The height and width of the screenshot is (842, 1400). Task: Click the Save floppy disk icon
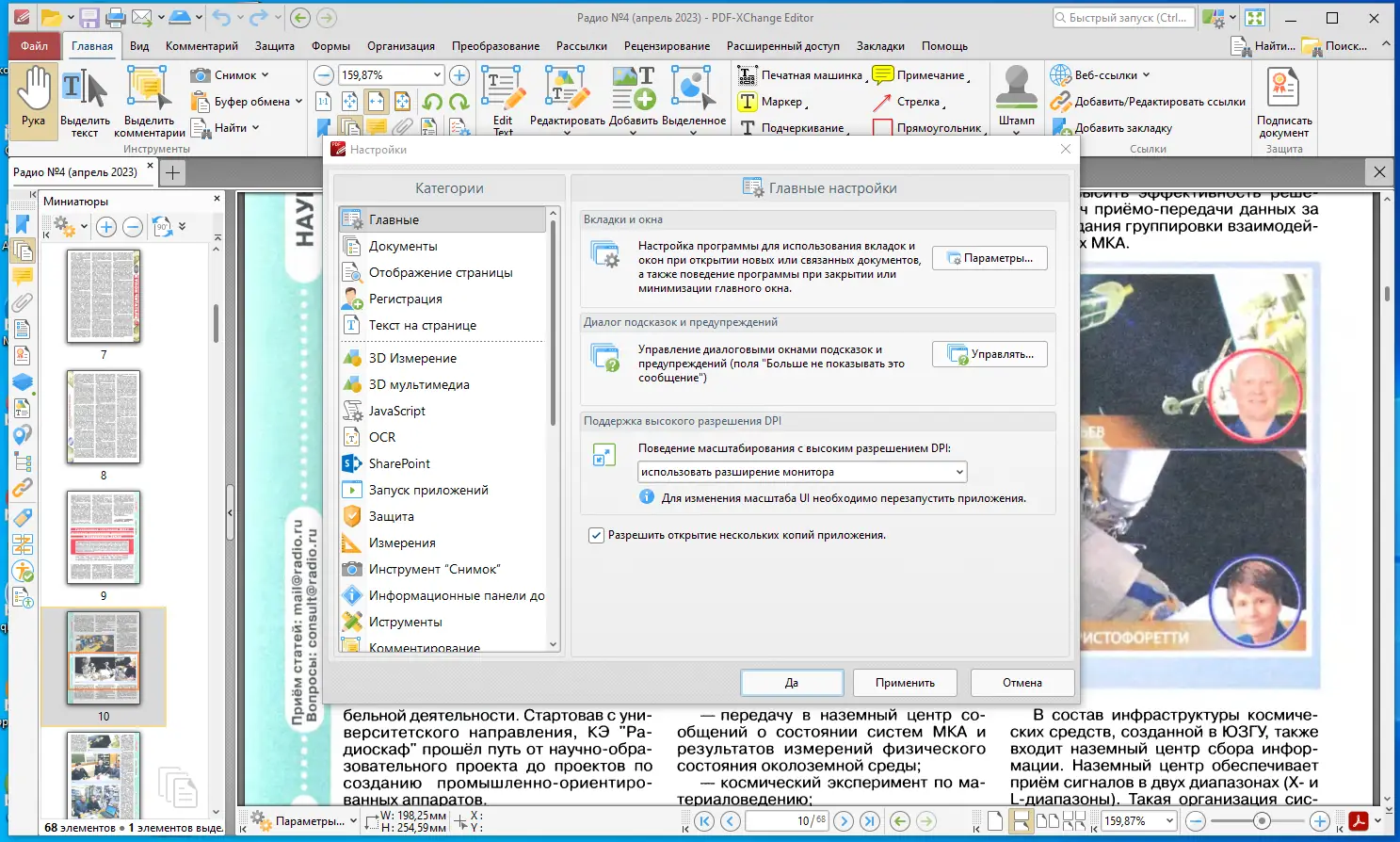tap(89, 17)
